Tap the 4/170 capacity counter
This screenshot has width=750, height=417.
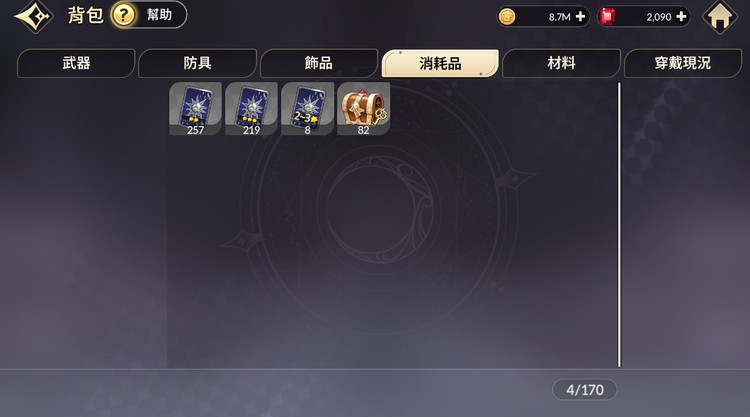pos(585,390)
